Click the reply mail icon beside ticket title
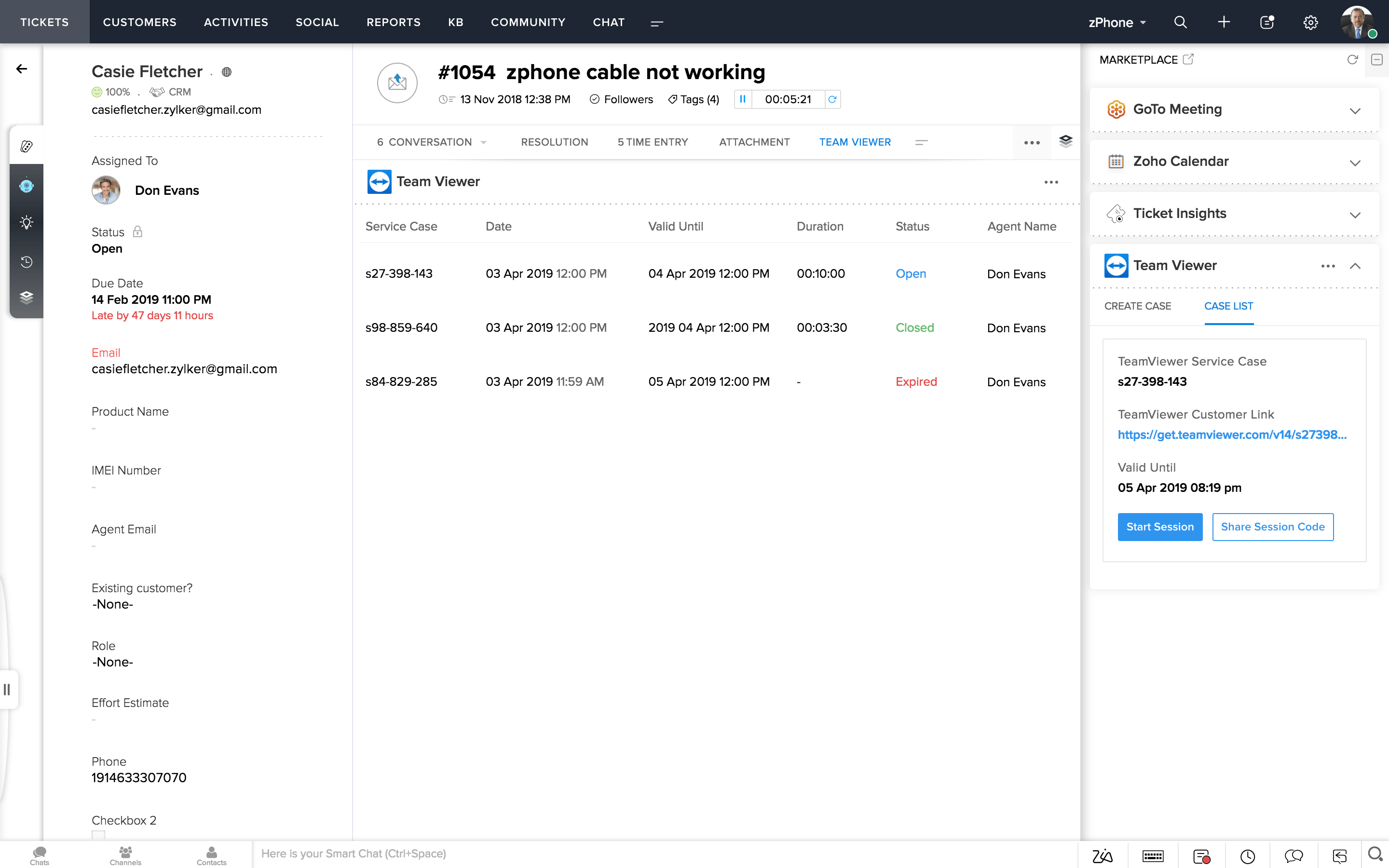1389x868 pixels. pos(397,82)
